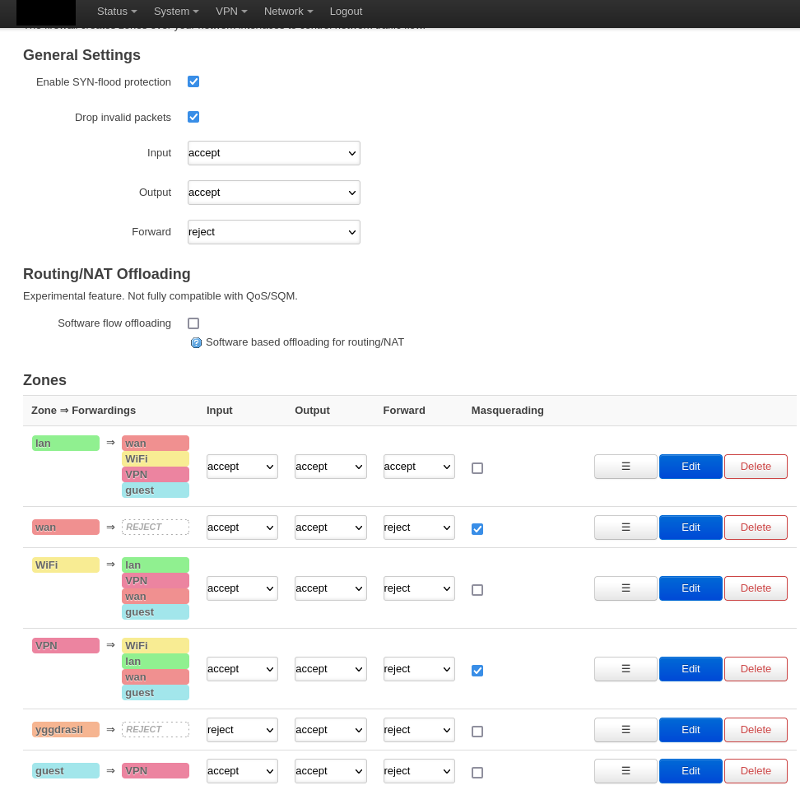Click the reorder handle icon for wan zone
This screenshot has height=790, width=800.
point(626,527)
